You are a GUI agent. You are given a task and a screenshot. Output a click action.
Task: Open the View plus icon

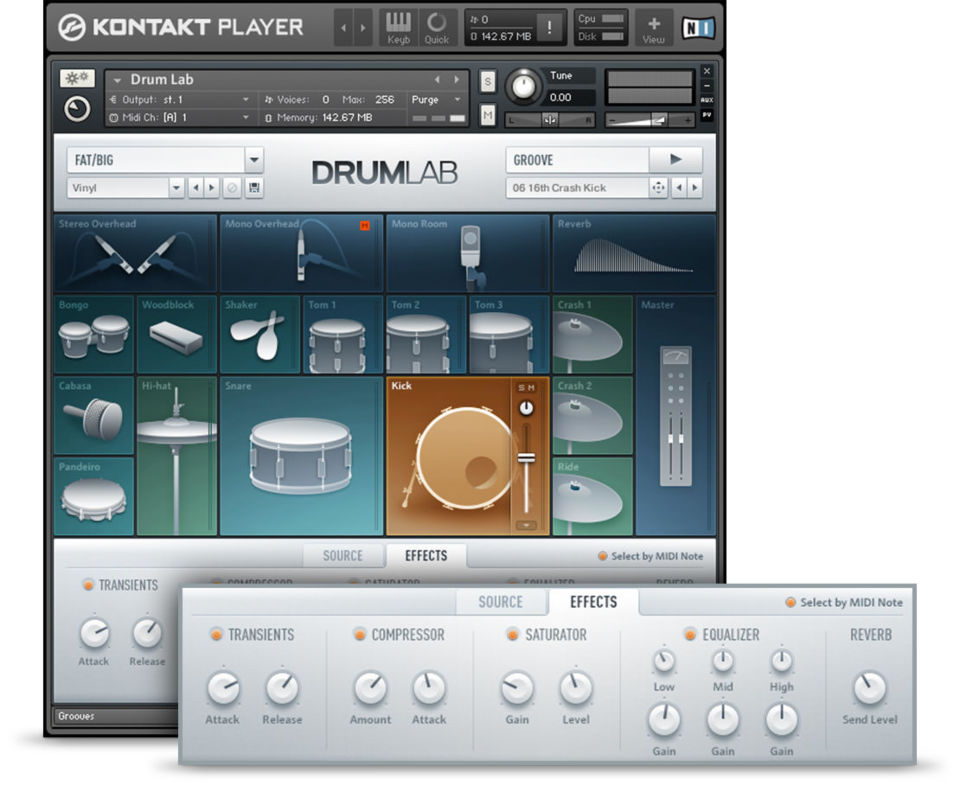pos(653,27)
